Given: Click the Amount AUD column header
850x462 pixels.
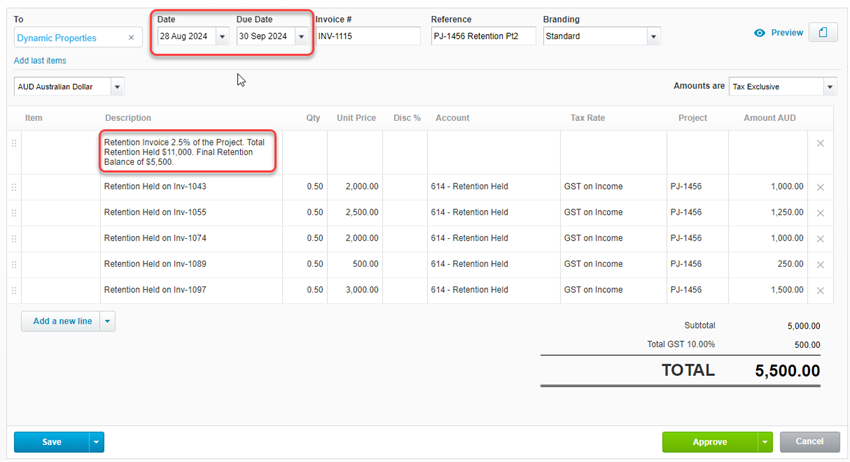Looking at the screenshot, I should [770, 118].
